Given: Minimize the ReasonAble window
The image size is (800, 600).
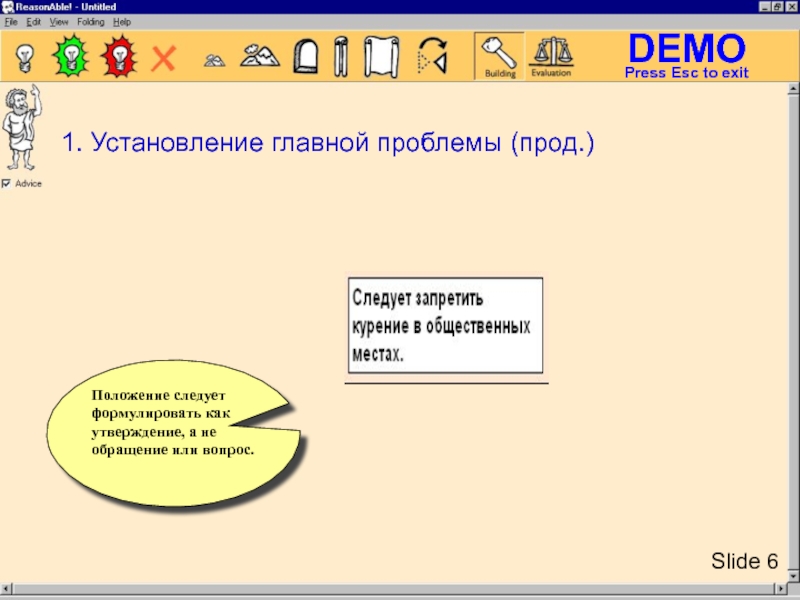Looking at the screenshot, I should (765, 7).
